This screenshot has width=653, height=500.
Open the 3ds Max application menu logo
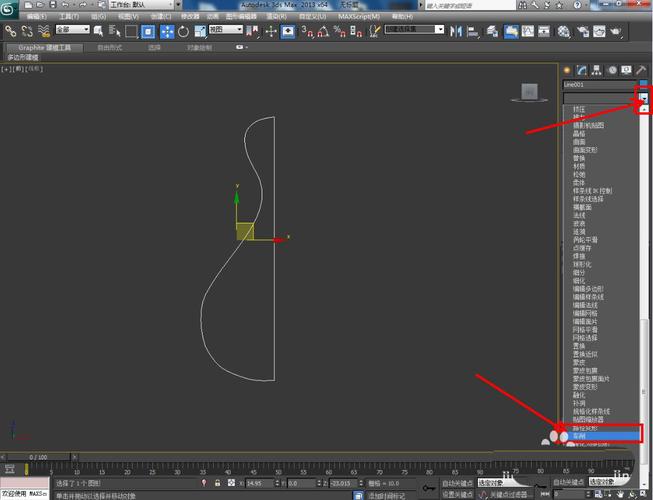point(8,9)
